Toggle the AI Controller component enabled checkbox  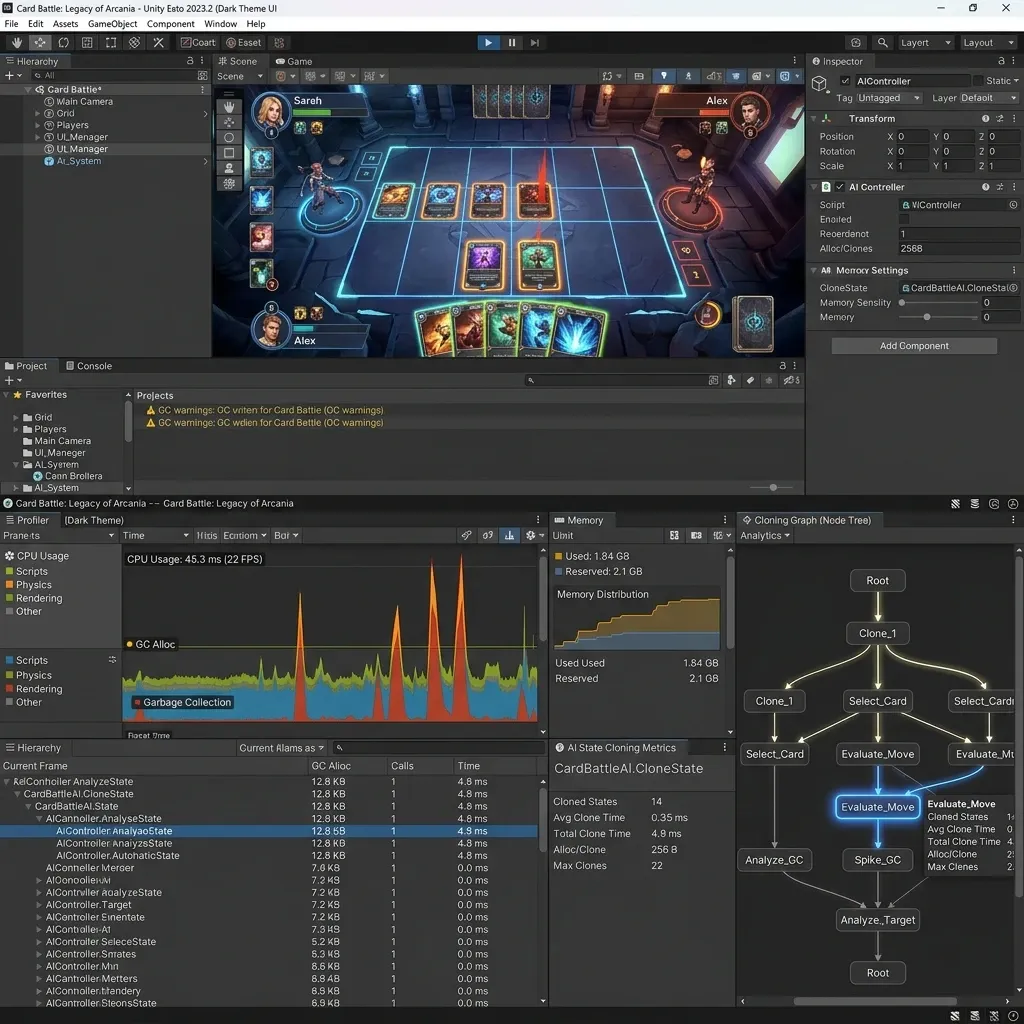(840, 187)
